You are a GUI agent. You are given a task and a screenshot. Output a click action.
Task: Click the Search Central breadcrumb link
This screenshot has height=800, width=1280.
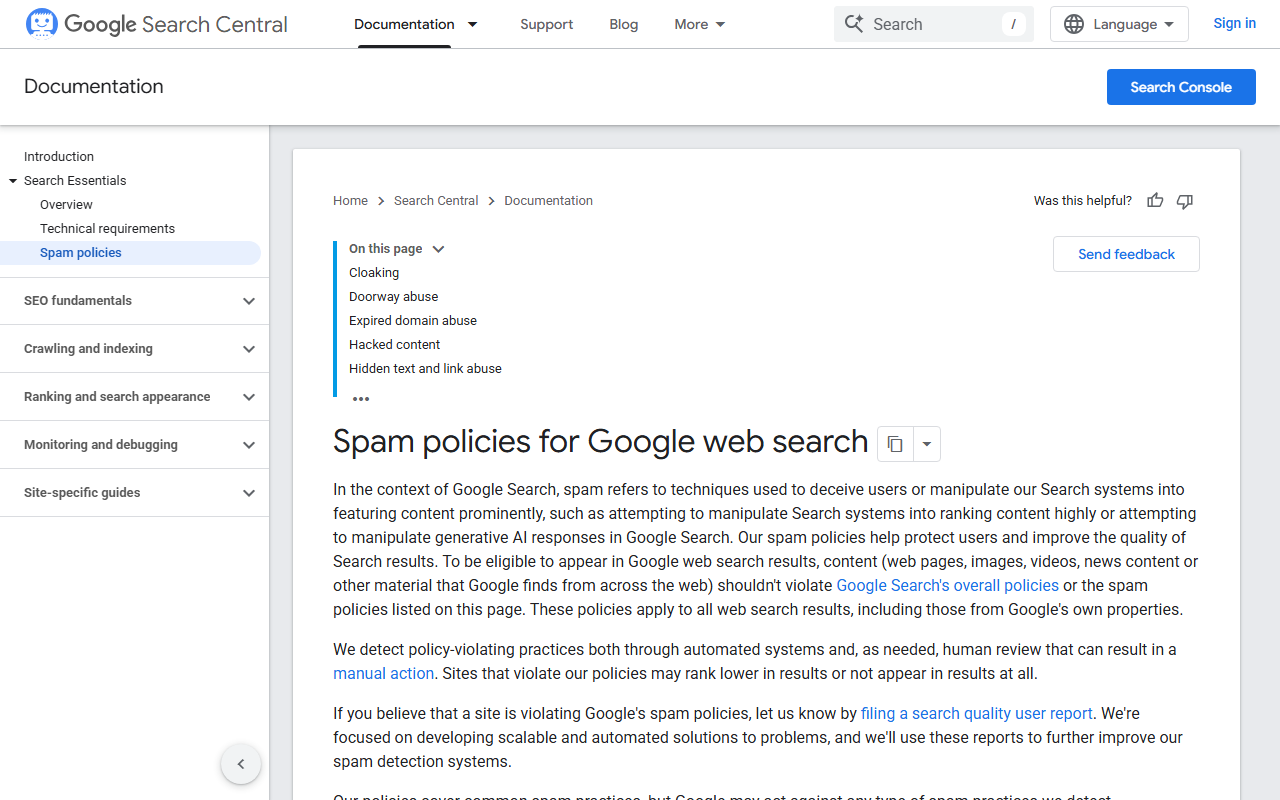click(436, 201)
